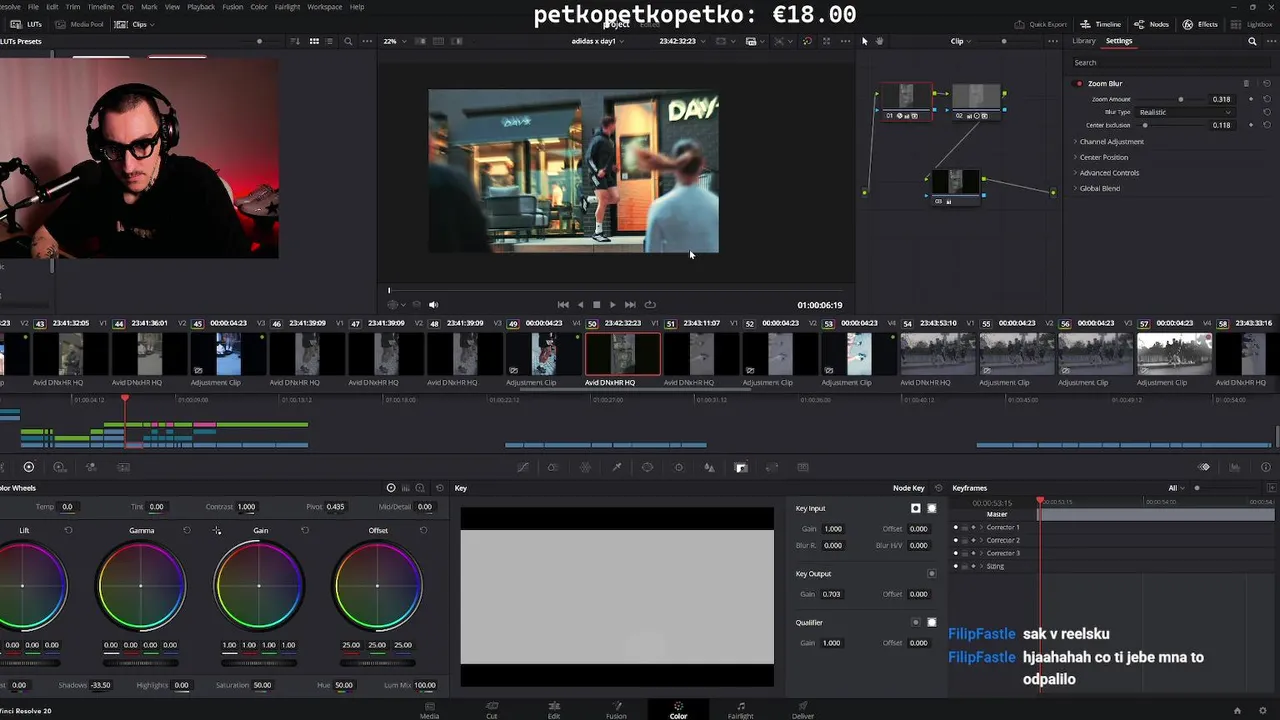Add keyframe for Zoom Amount
The image size is (1280, 720).
[x=1251, y=99]
